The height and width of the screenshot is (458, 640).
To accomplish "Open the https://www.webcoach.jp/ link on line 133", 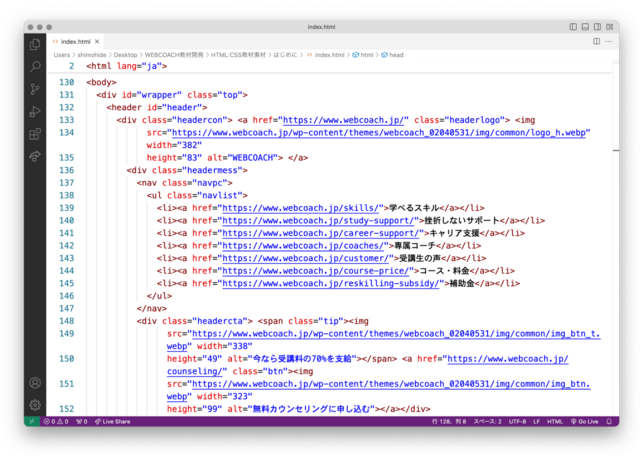I will pyautogui.click(x=343, y=120).
